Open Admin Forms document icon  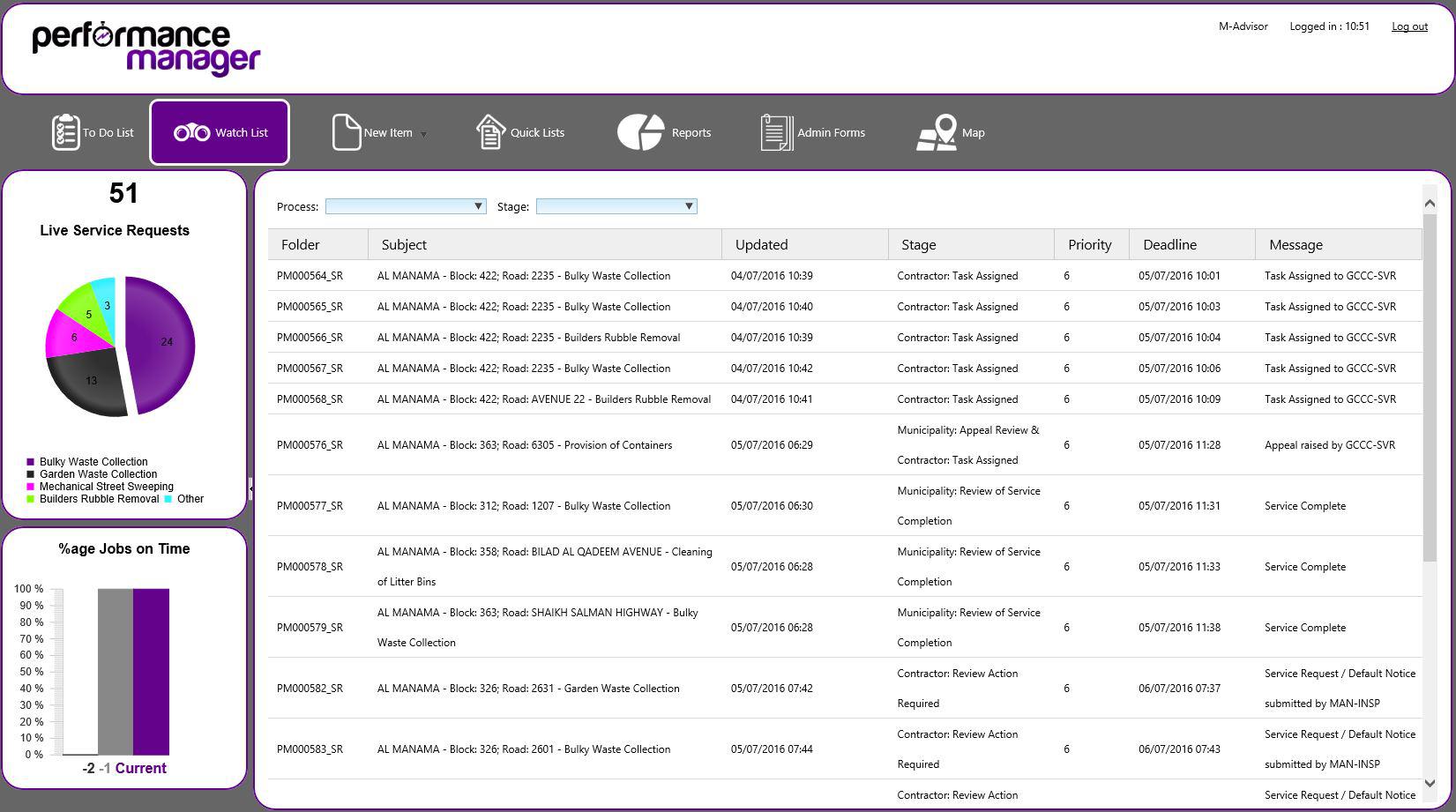777,132
